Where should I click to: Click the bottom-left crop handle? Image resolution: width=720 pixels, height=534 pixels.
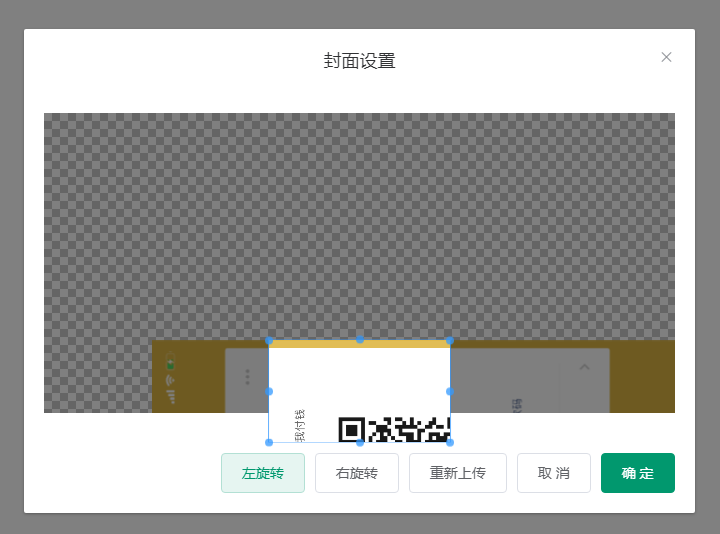(x=269, y=442)
